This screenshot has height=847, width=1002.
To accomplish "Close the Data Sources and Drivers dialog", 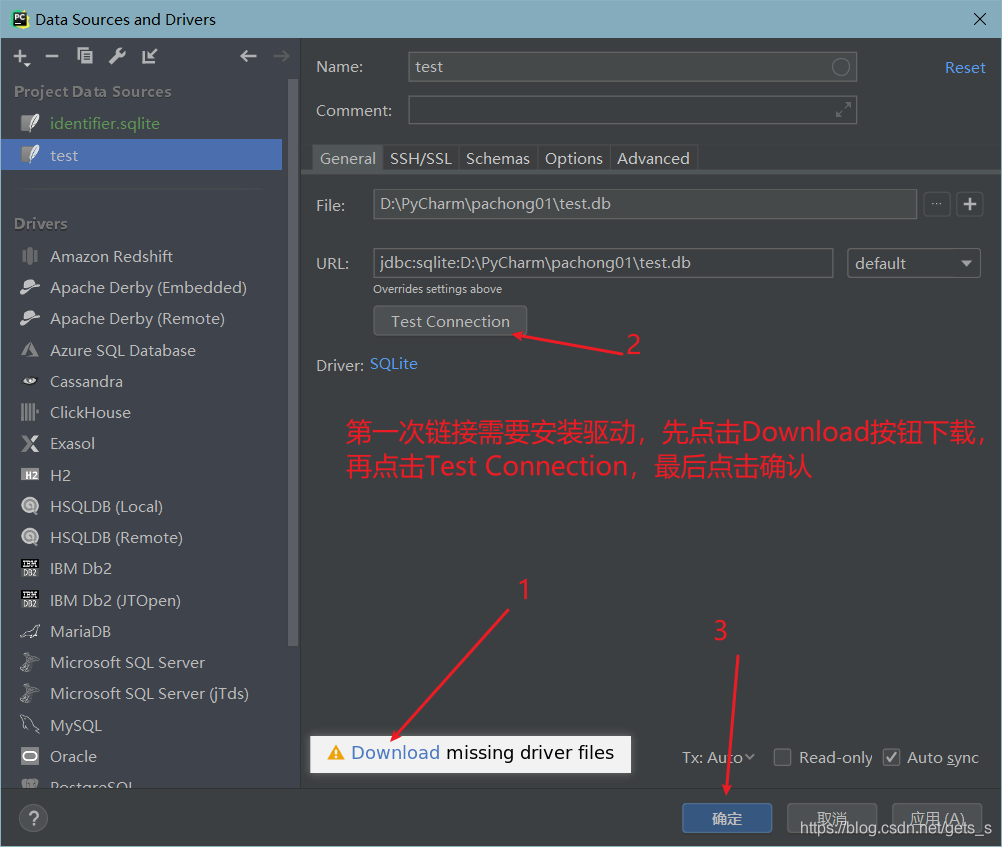I will point(979,19).
